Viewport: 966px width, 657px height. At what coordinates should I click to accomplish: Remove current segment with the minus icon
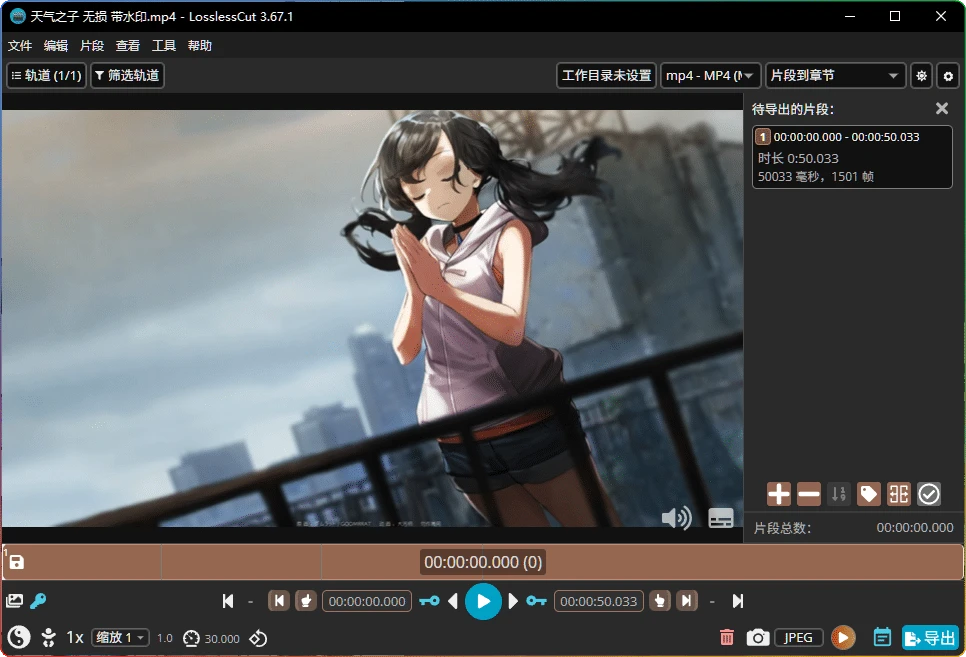(807, 493)
